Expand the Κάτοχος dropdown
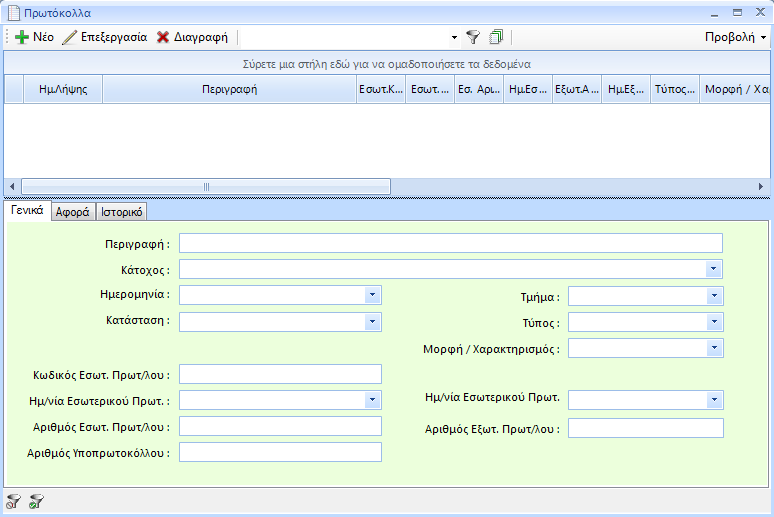 pos(714,269)
